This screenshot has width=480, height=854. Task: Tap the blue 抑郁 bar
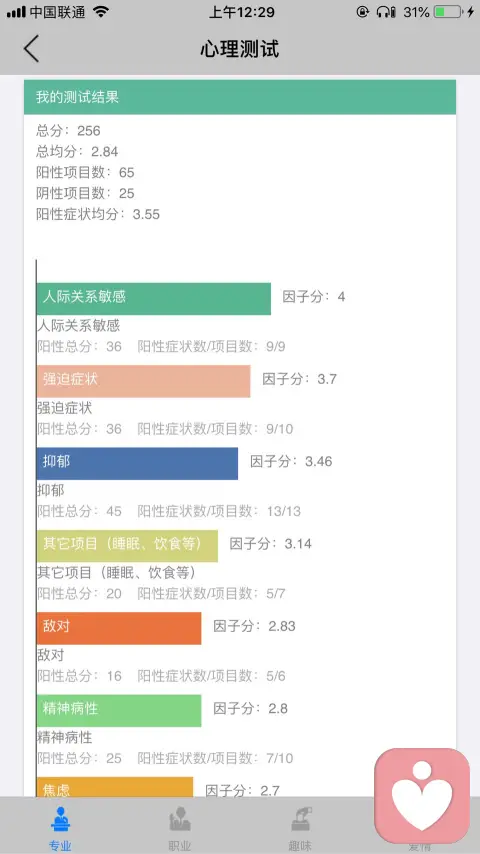(x=137, y=463)
